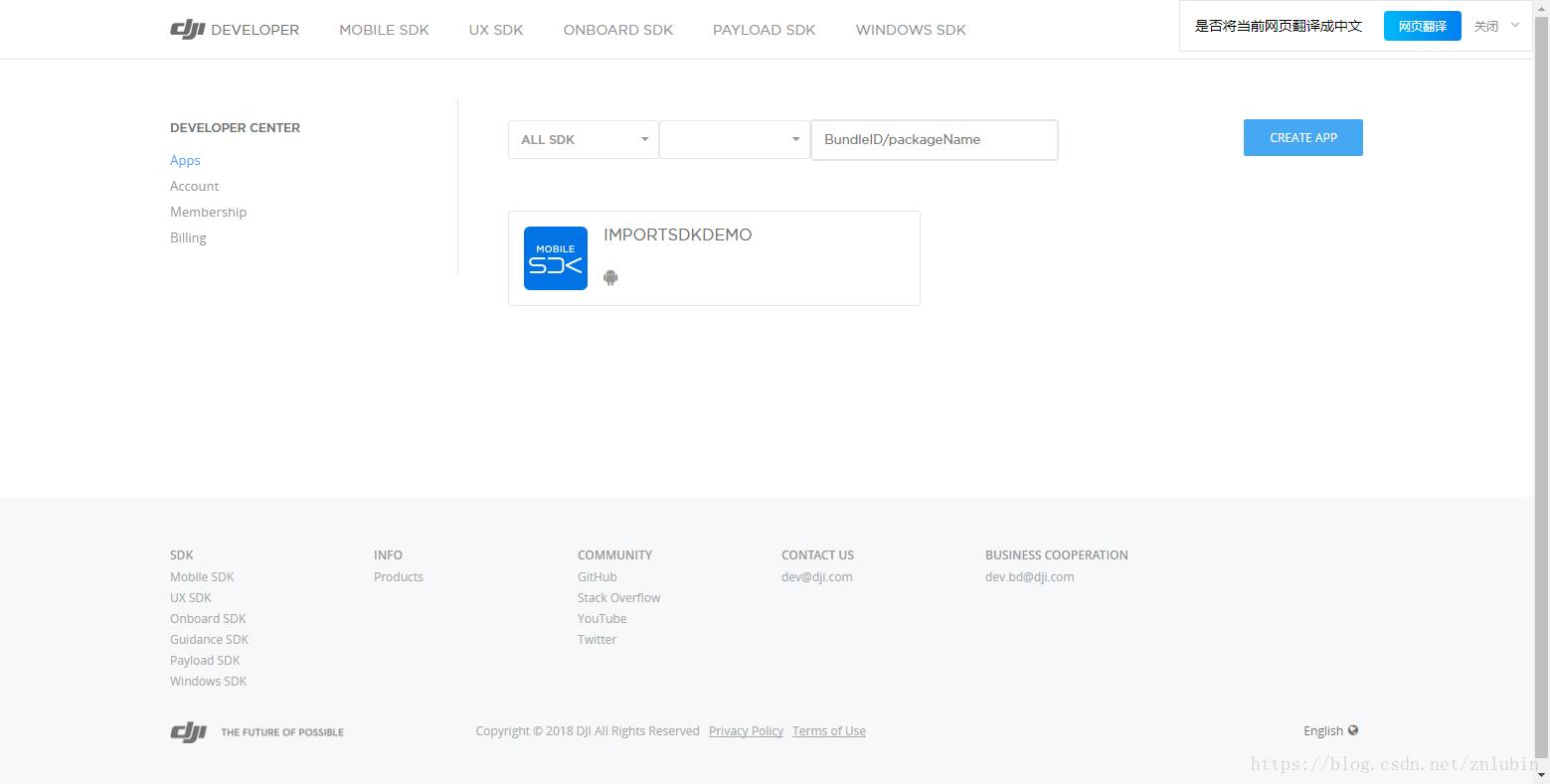This screenshot has height=784, width=1550.
Task: Open PAYLOAD SDK in top navigation
Action: pyautogui.click(x=765, y=30)
